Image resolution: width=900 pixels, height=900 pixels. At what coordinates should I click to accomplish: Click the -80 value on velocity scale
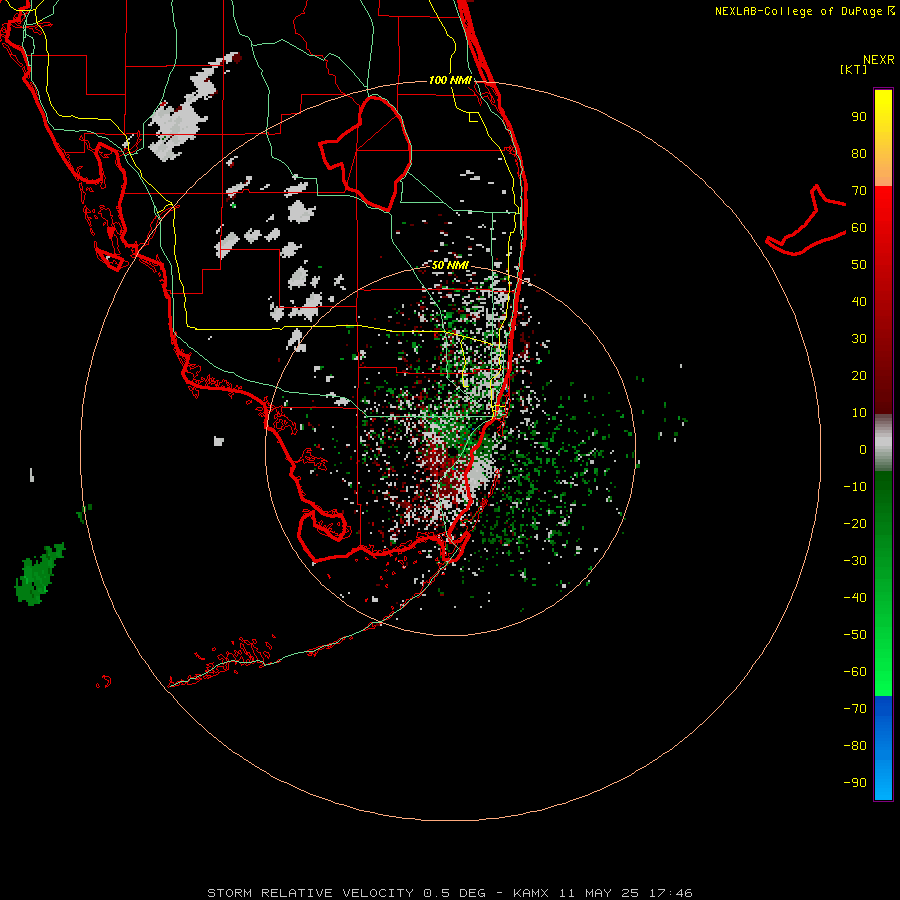(x=855, y=746)
